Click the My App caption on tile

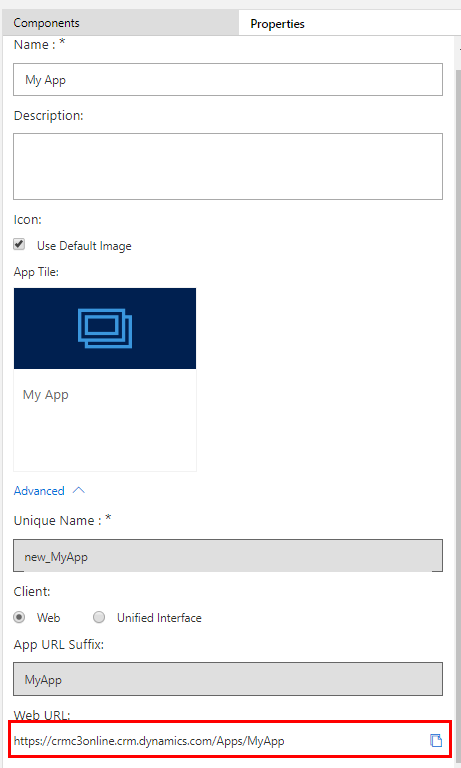(46, 395)
